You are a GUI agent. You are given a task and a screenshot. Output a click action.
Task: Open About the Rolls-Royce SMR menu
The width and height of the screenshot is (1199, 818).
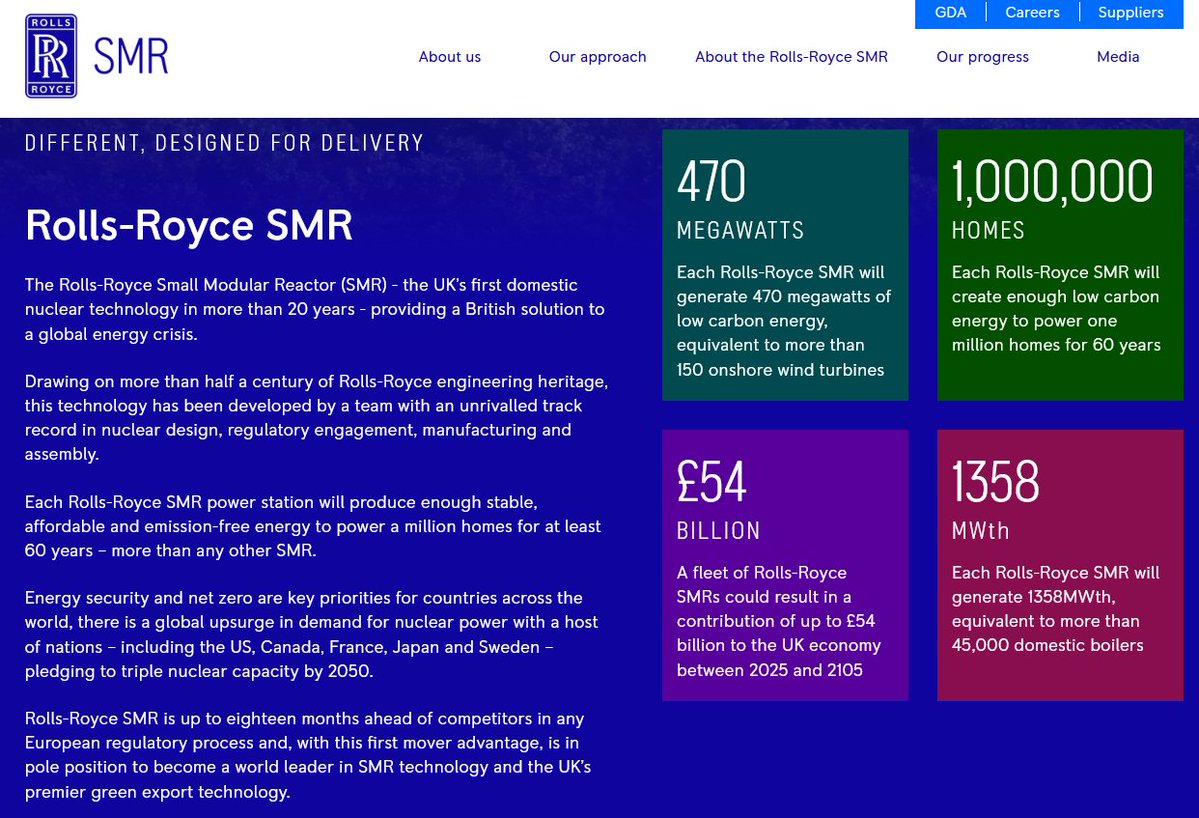click(791, 57)
